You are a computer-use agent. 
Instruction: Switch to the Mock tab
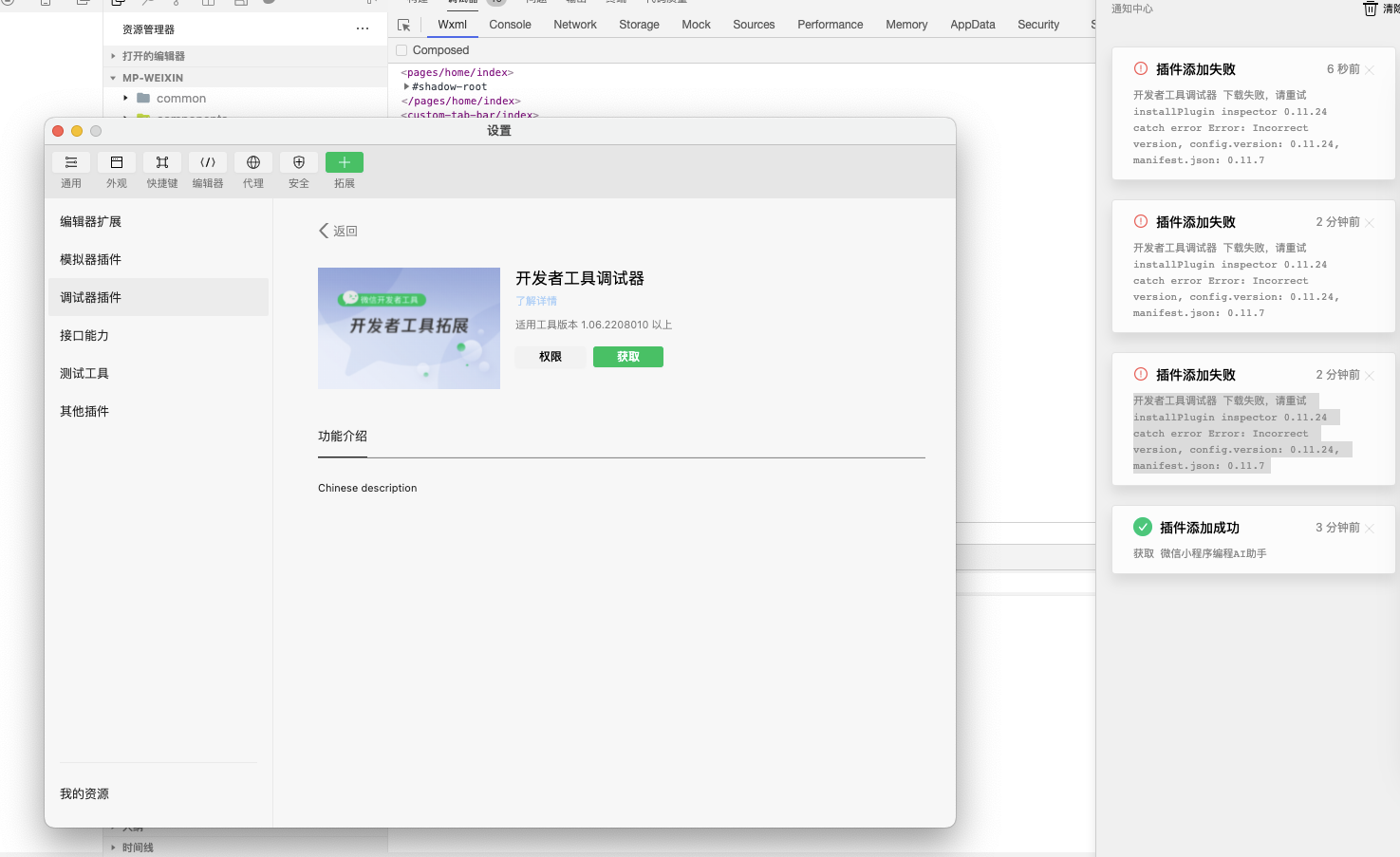tap(696, 25)
